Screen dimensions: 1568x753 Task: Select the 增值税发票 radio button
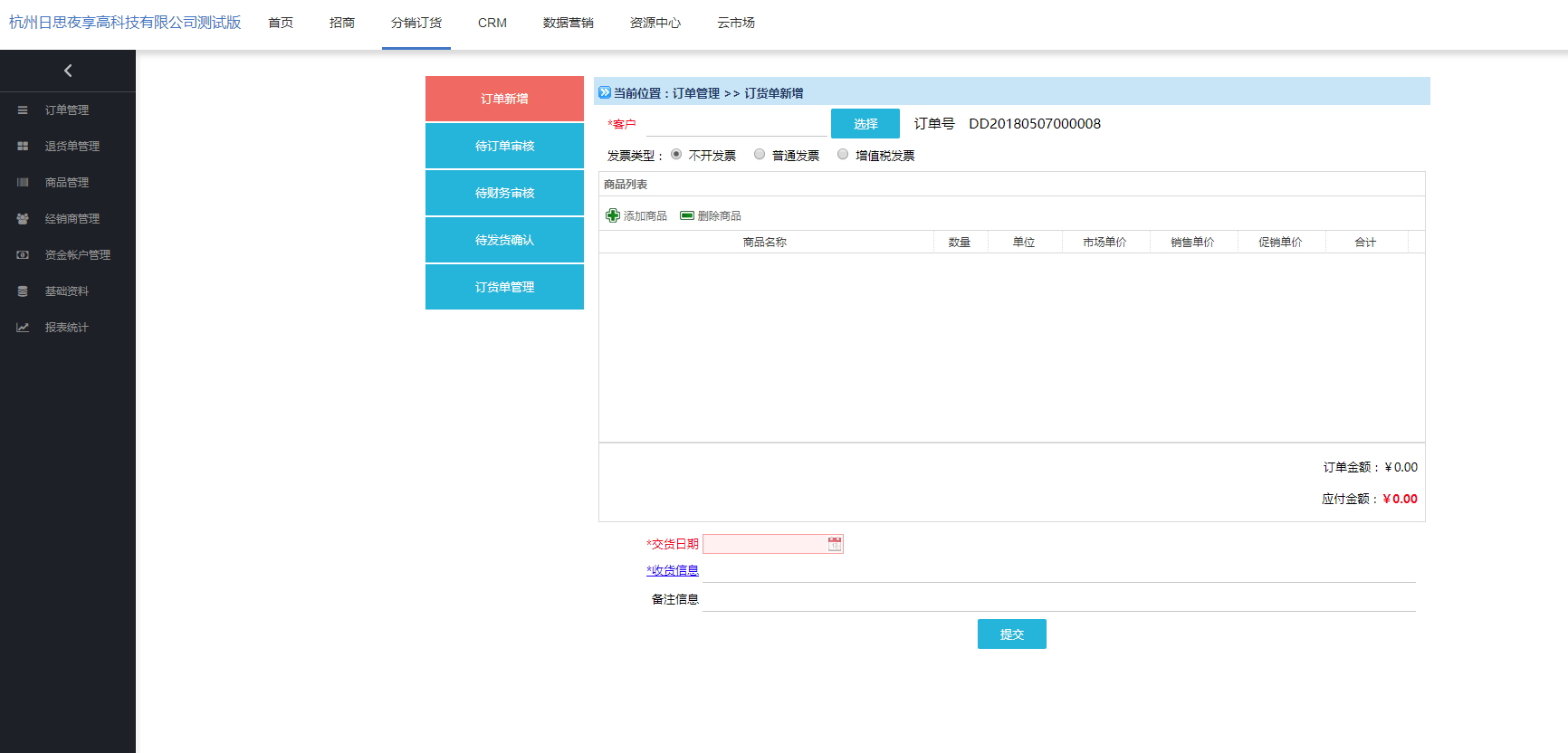click(x=843, y=155)
